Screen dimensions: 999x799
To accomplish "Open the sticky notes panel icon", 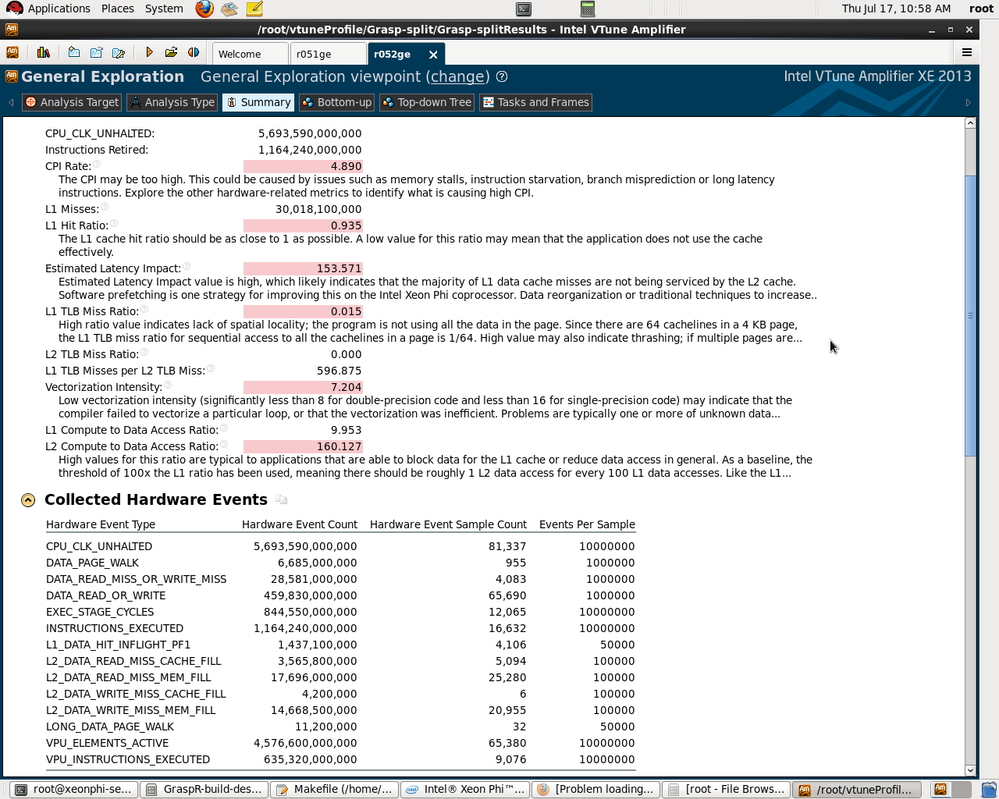I will (x=254, y=8).
